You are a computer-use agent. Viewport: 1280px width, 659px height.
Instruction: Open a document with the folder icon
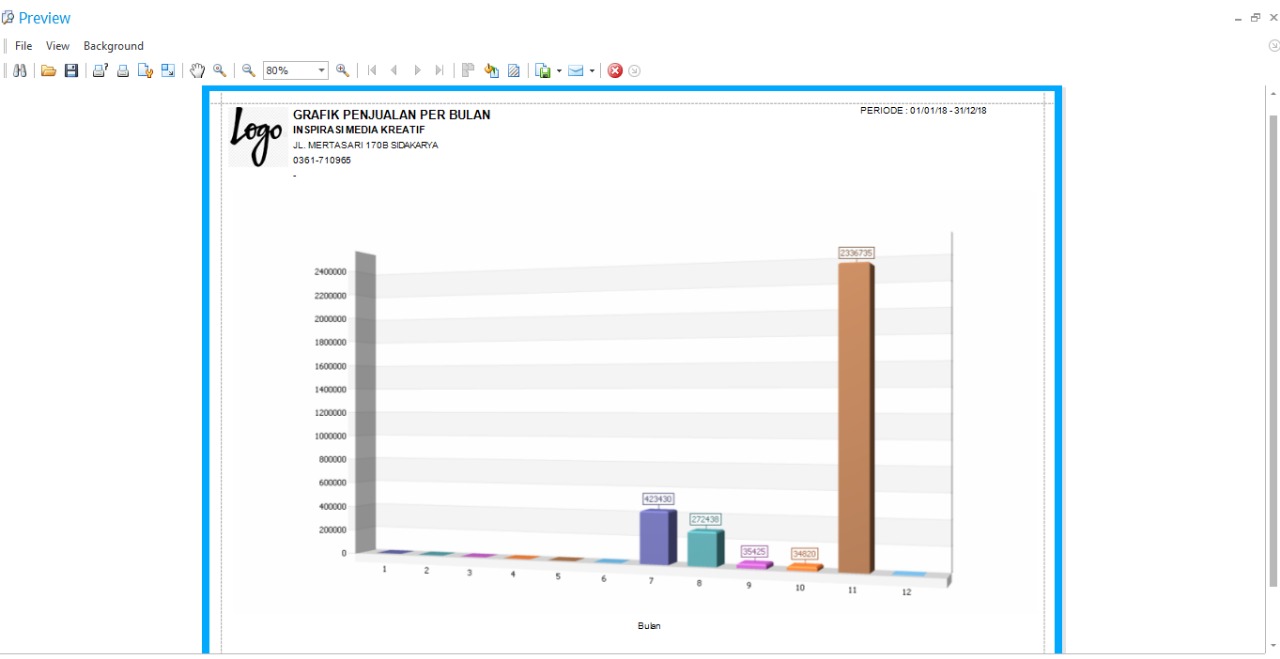coord(48,71)
